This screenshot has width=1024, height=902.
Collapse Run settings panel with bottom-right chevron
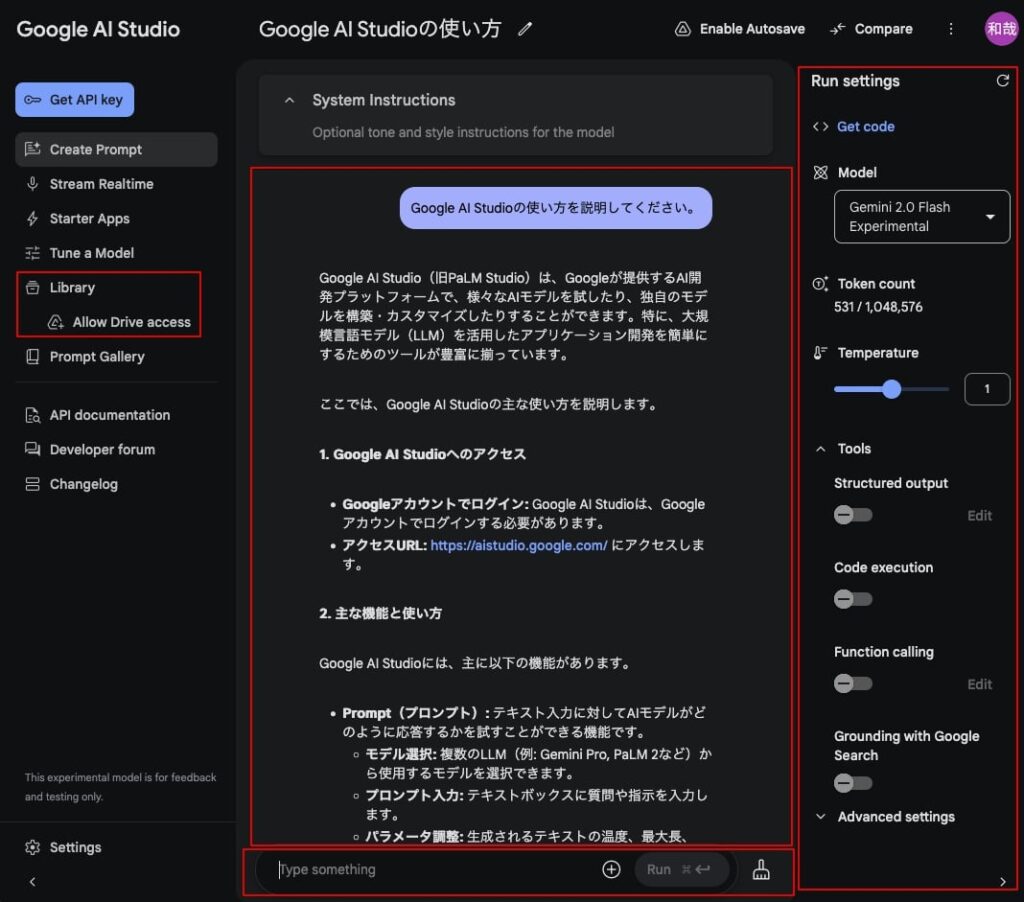pos(1002,882)
